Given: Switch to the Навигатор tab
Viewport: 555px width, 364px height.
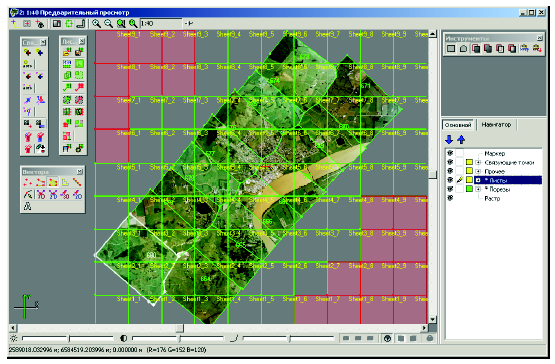Looking at the screenshot, I should tap(496, 125).
